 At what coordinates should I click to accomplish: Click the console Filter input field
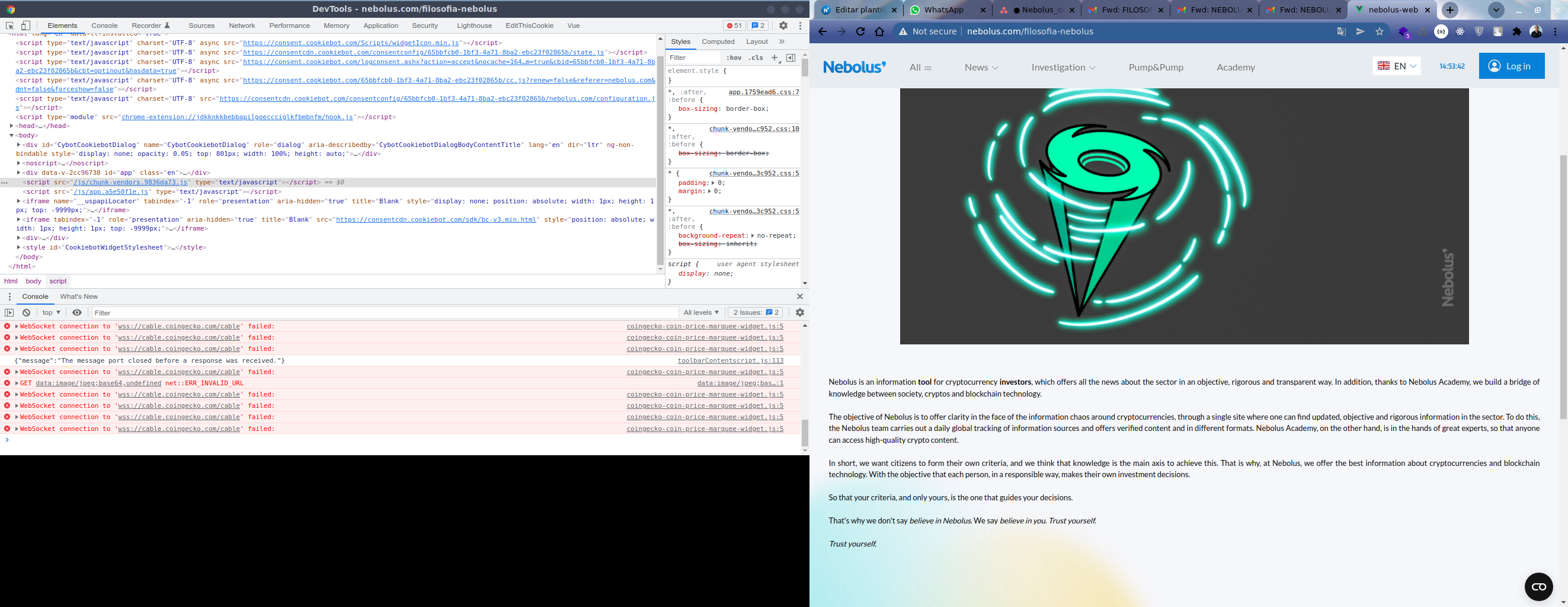[x=383, y=313]
